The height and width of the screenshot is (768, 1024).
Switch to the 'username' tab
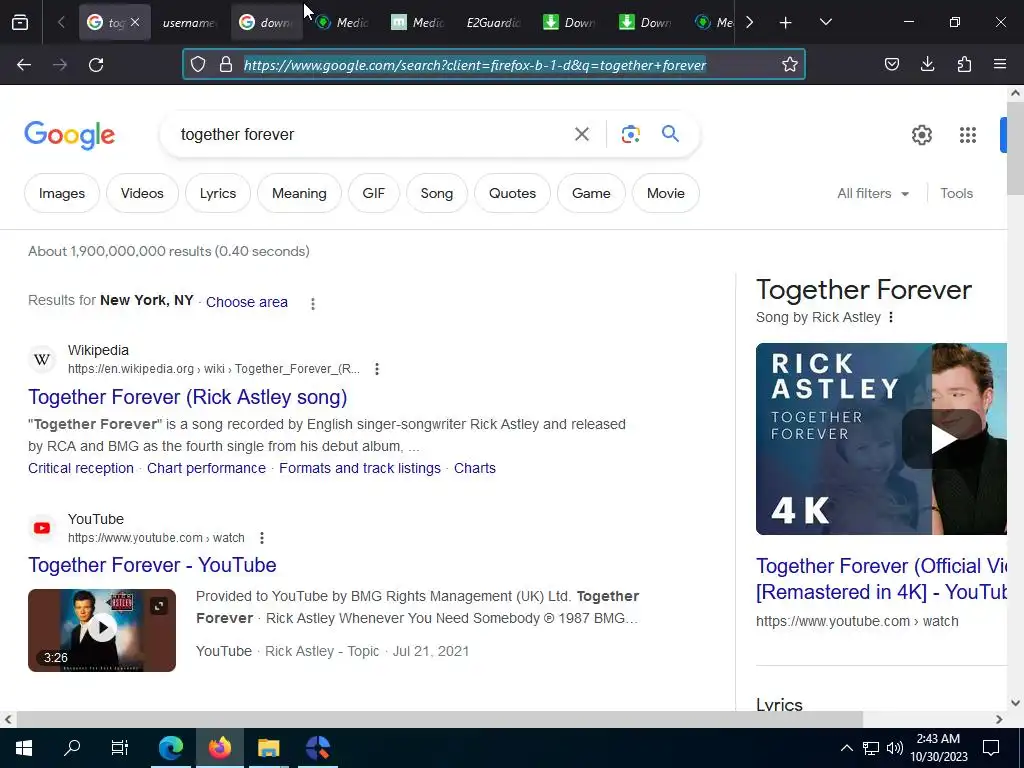point(190,23)
